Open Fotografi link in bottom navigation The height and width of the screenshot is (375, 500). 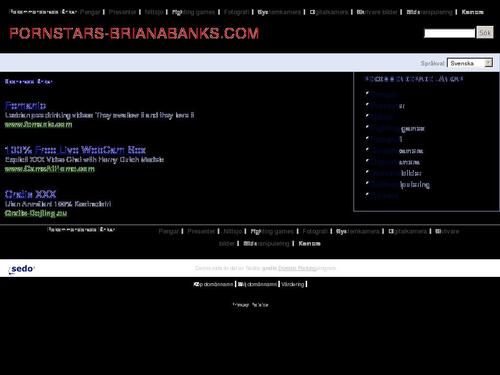(x=315, y=231)
